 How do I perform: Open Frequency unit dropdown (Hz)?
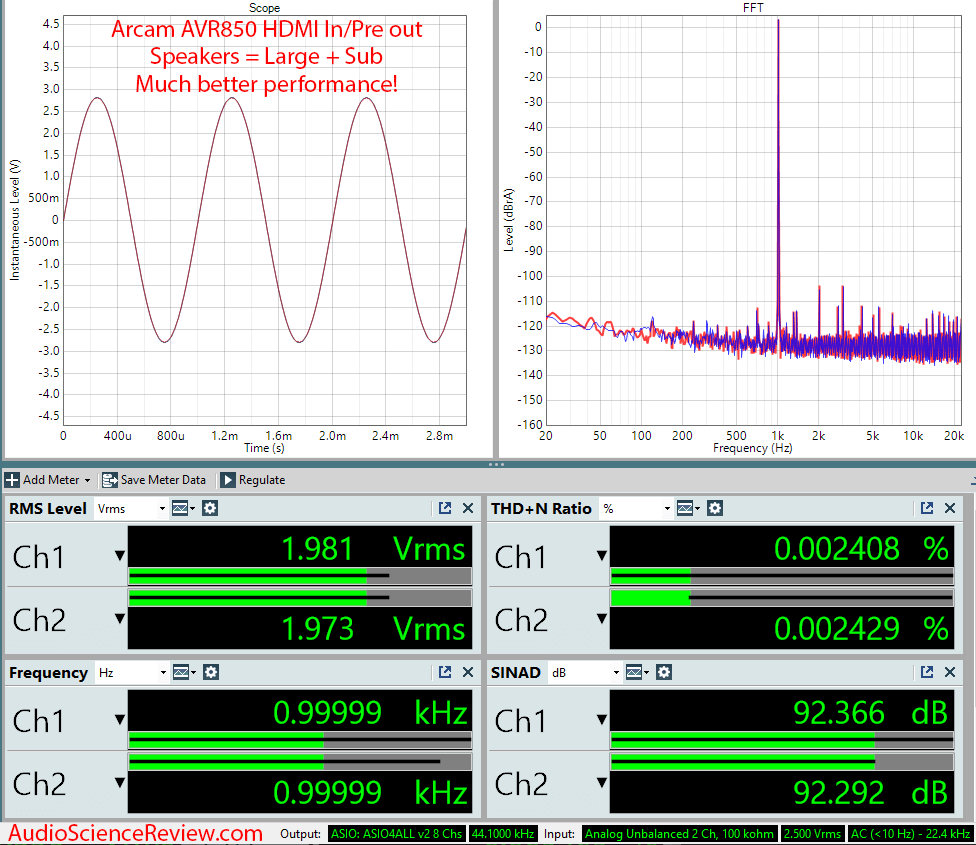point(132,673)
